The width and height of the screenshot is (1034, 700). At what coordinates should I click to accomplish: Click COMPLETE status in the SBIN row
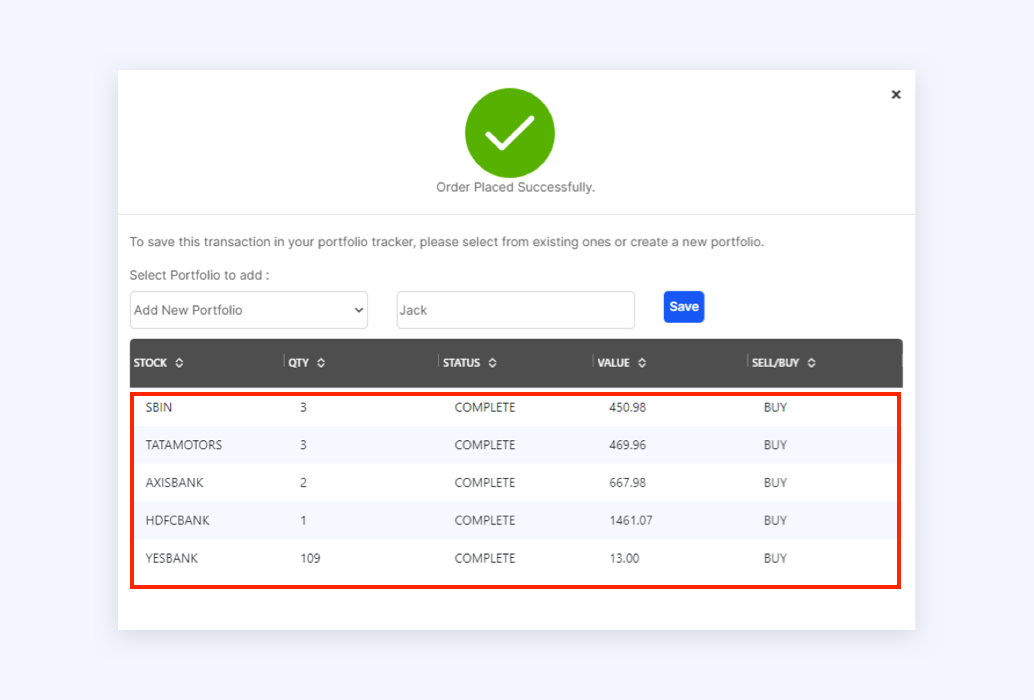point(485,407)
